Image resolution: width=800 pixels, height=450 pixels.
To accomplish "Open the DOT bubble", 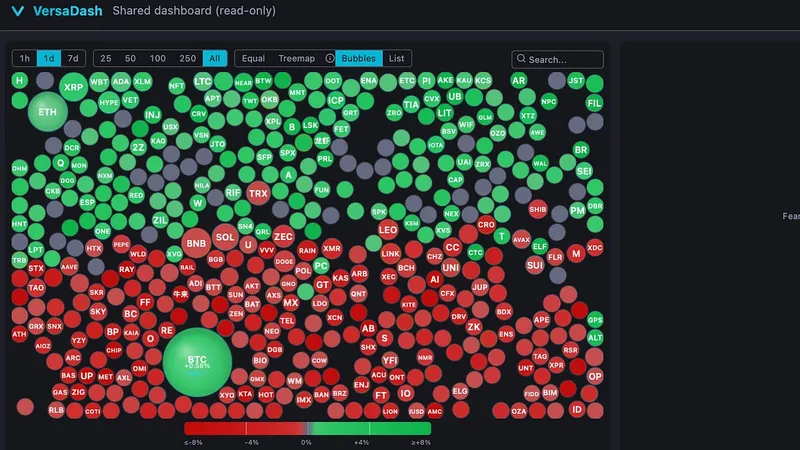I will point(333,81).
